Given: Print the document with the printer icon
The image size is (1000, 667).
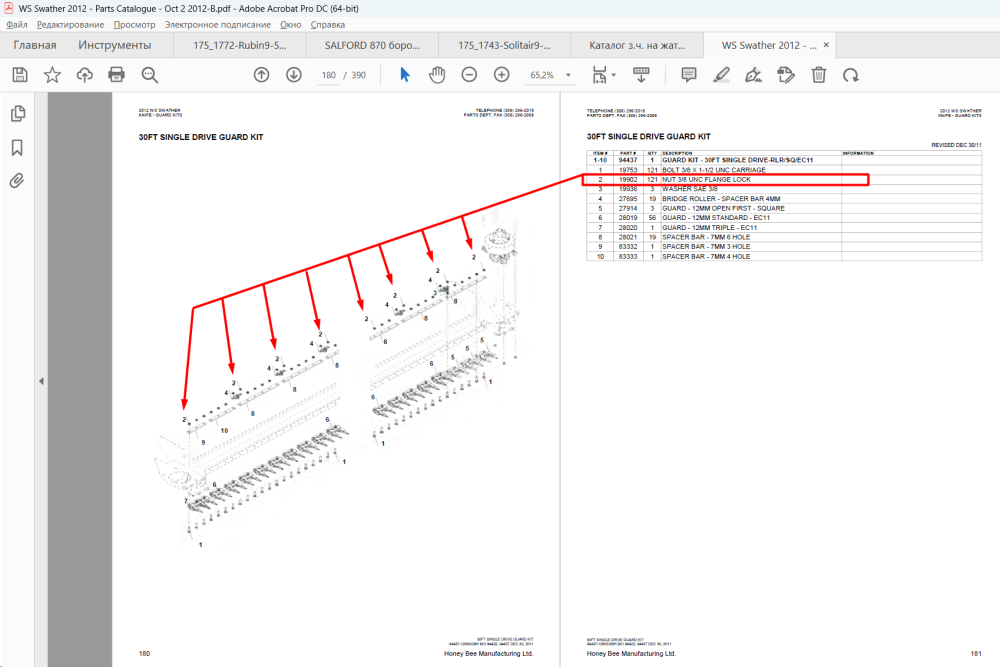Looking at the screenshot, I should tap(117, 75).
